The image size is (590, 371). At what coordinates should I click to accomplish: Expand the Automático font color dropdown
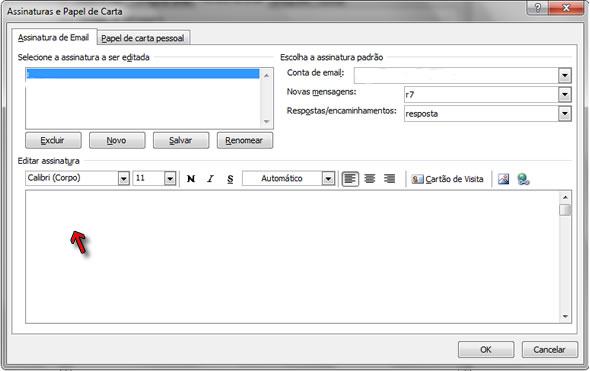328,178
